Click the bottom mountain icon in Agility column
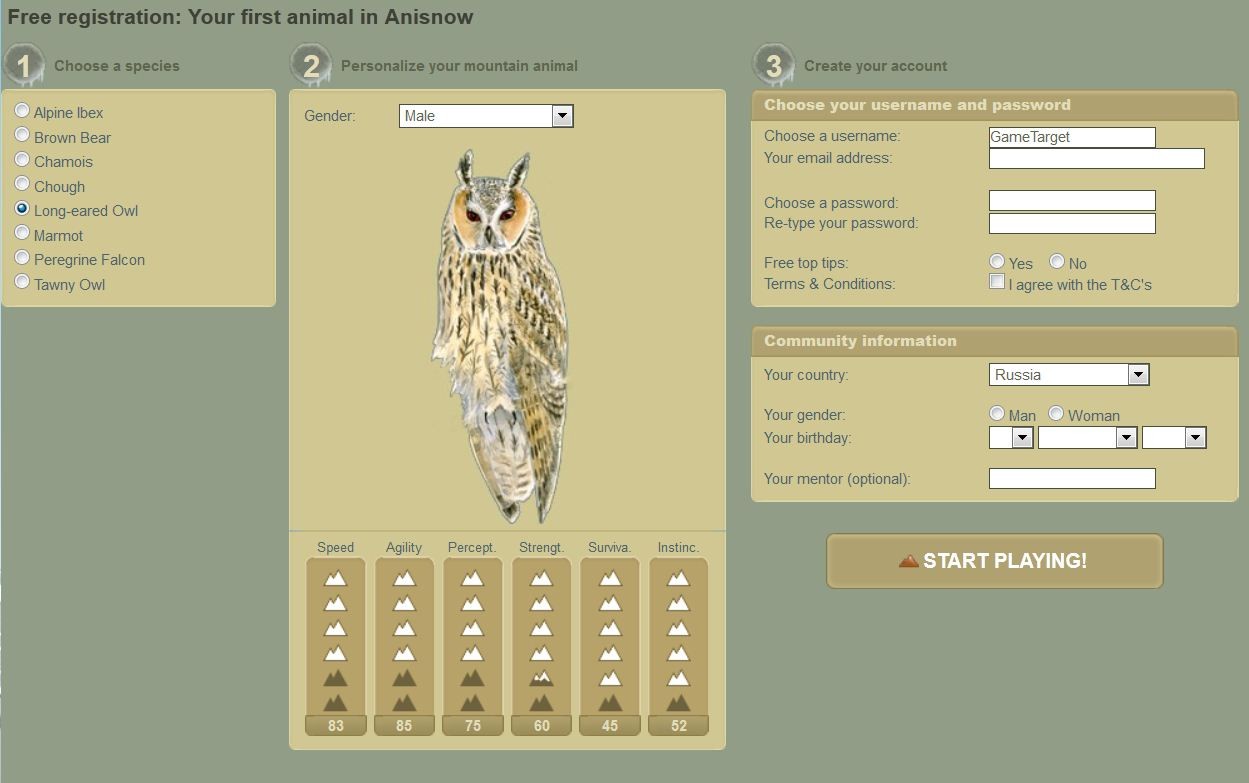The image size is (1249, 783). pos(404,702)
